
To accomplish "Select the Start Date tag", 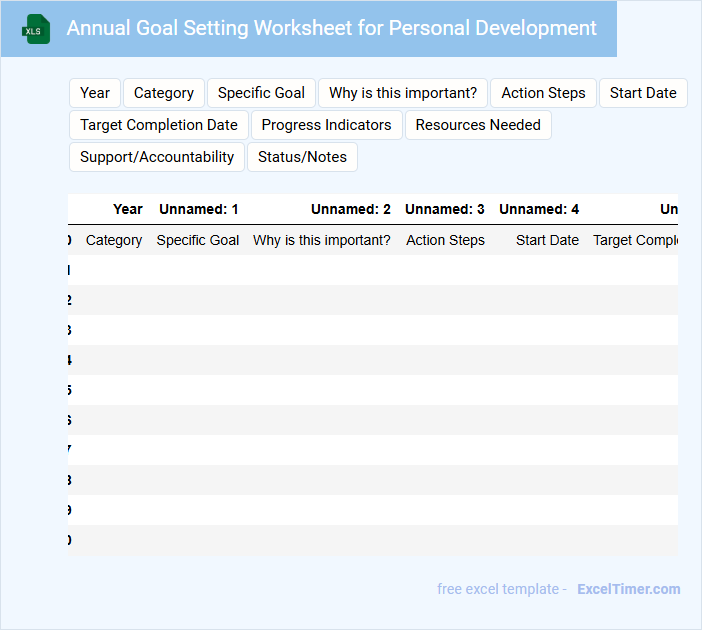I will tap(643, 93).
